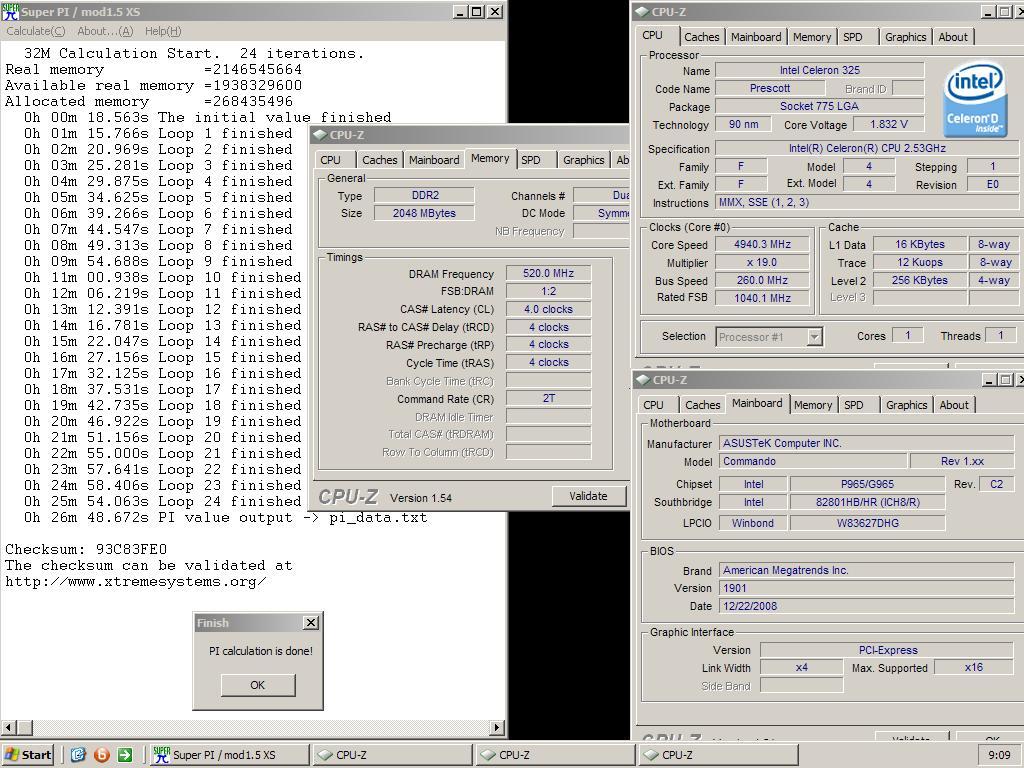Select Graphics tab in top-right CPU-Z window
This screenshot has width=1024, height=768.
[x=906, y=37]
